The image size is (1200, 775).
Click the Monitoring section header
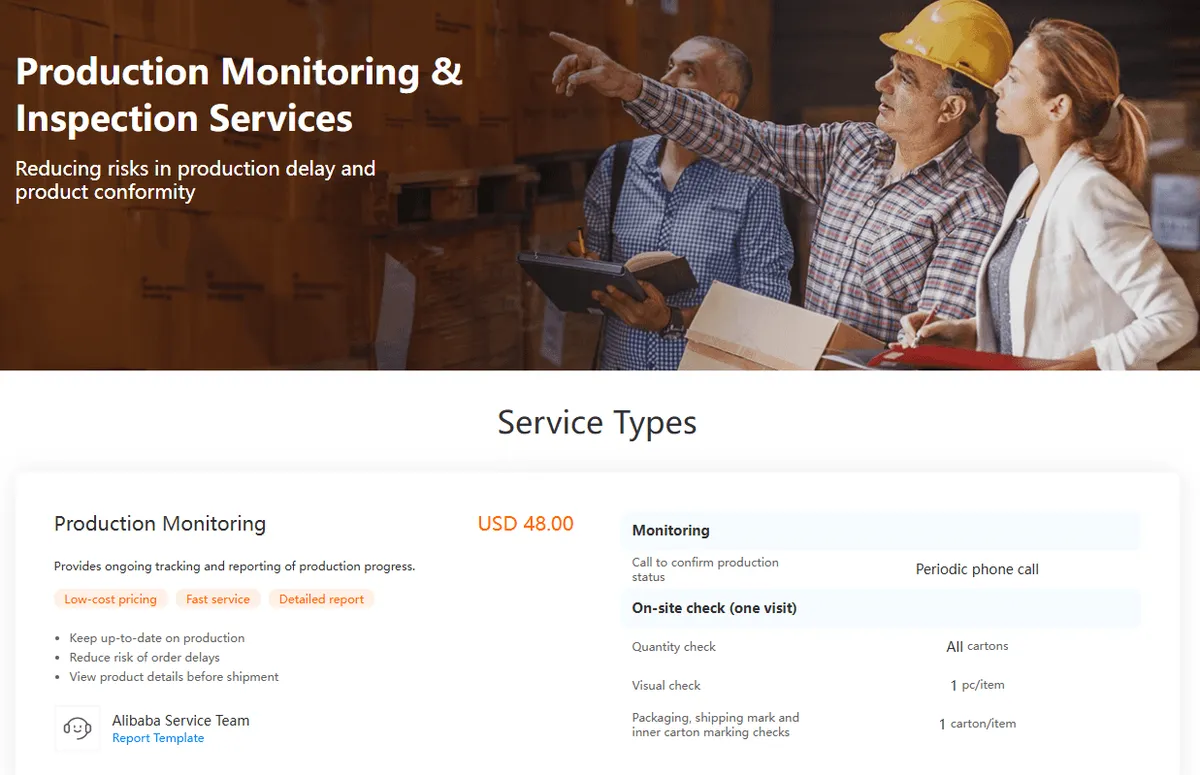click(x=880, y=531)
